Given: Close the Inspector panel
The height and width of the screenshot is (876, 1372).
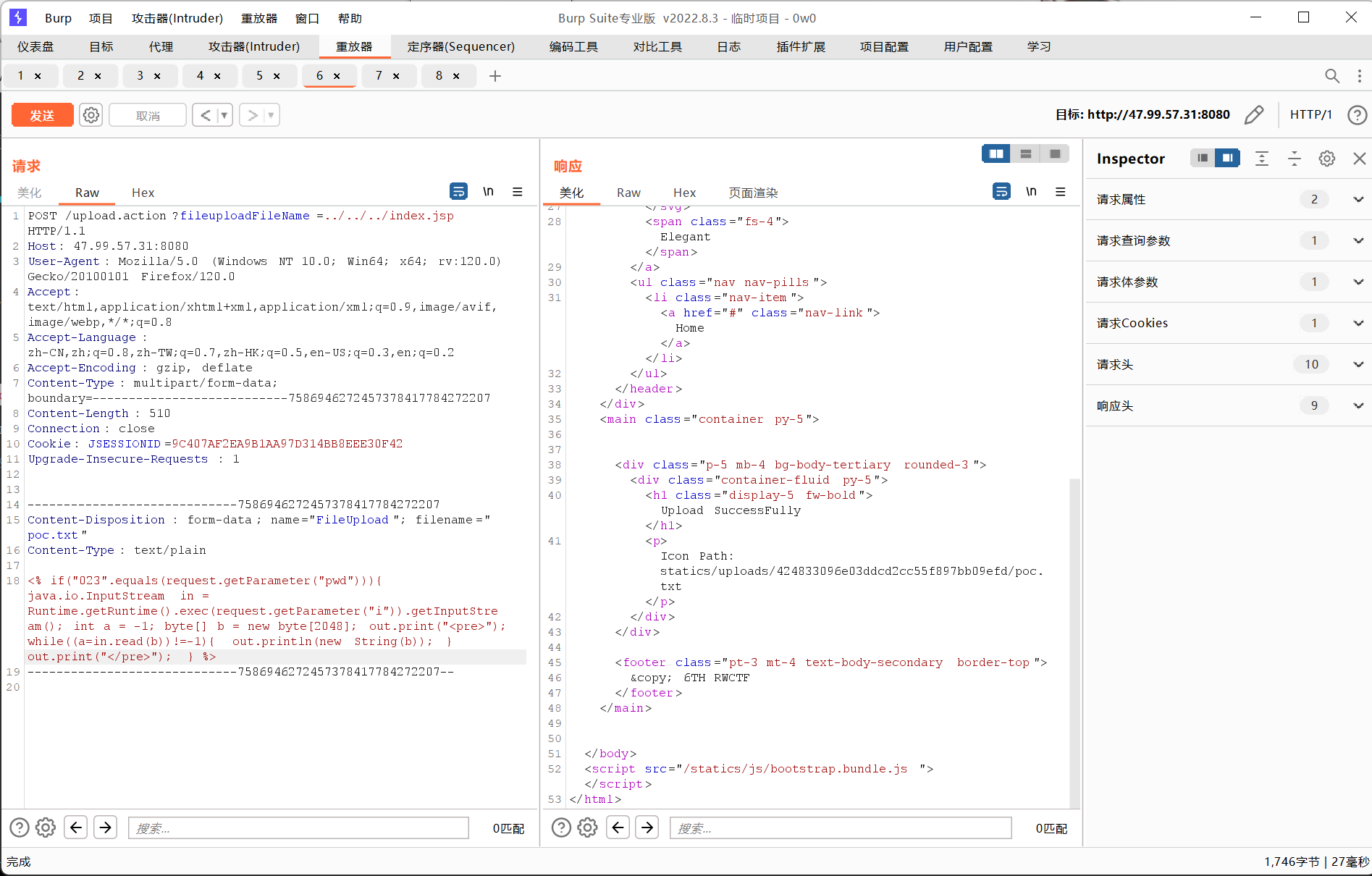Looking at the screenshot, I should click(x=1359, y=159).
